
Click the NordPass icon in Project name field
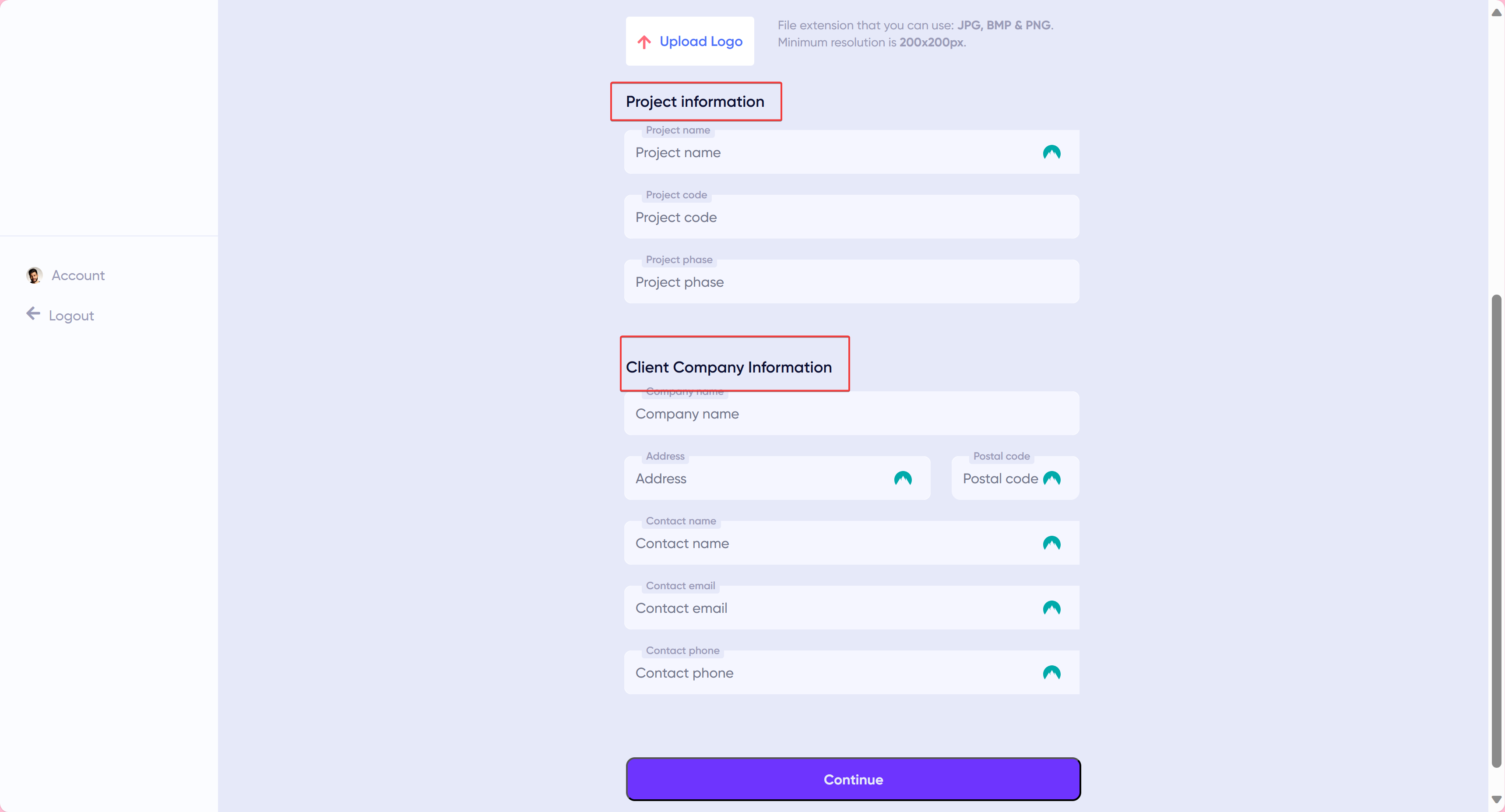point(1051,152)
